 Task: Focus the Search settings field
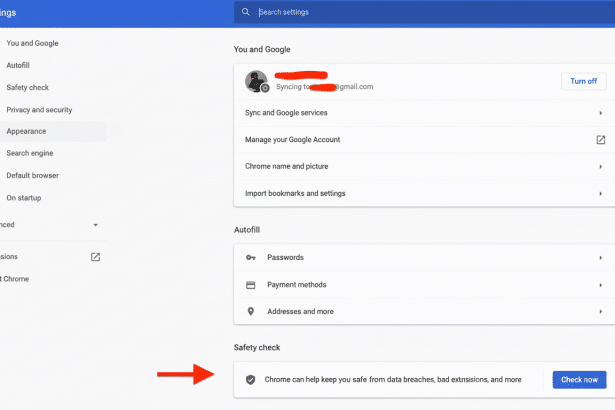tap(424, 12)
